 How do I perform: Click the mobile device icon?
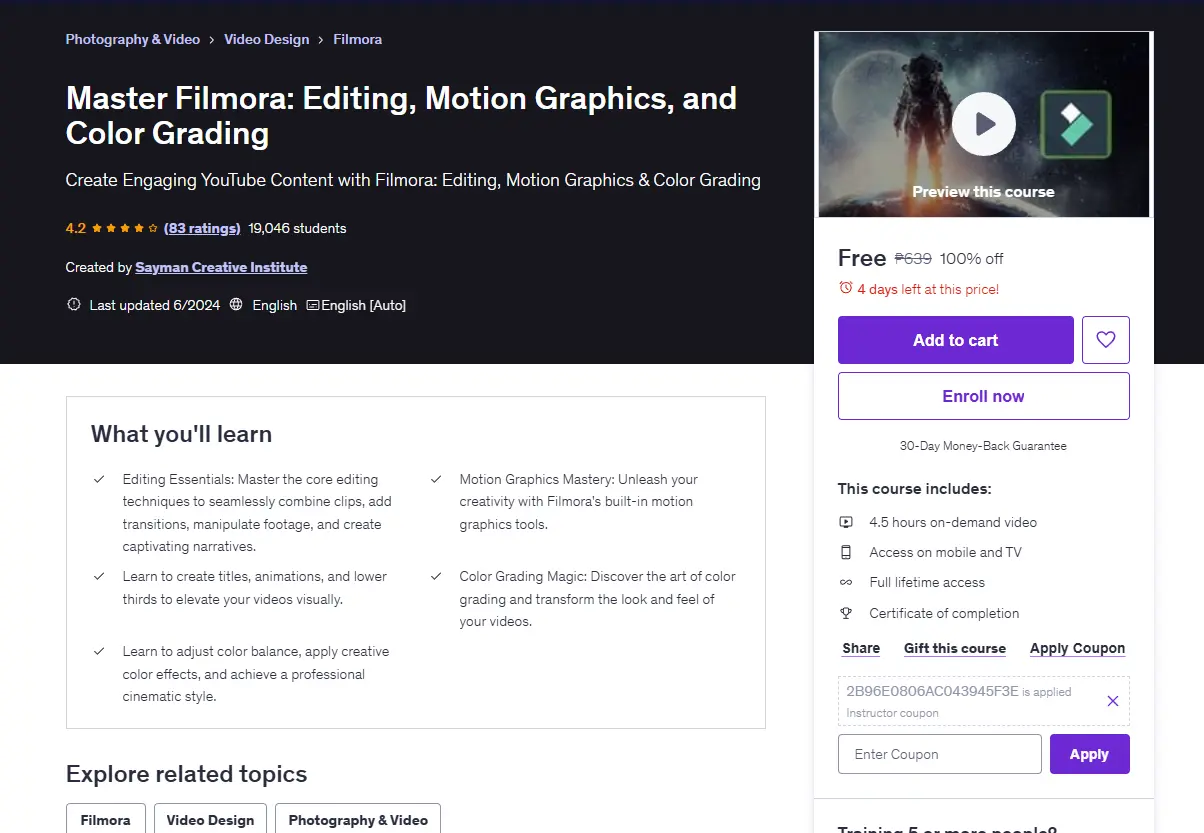(846, 552)
